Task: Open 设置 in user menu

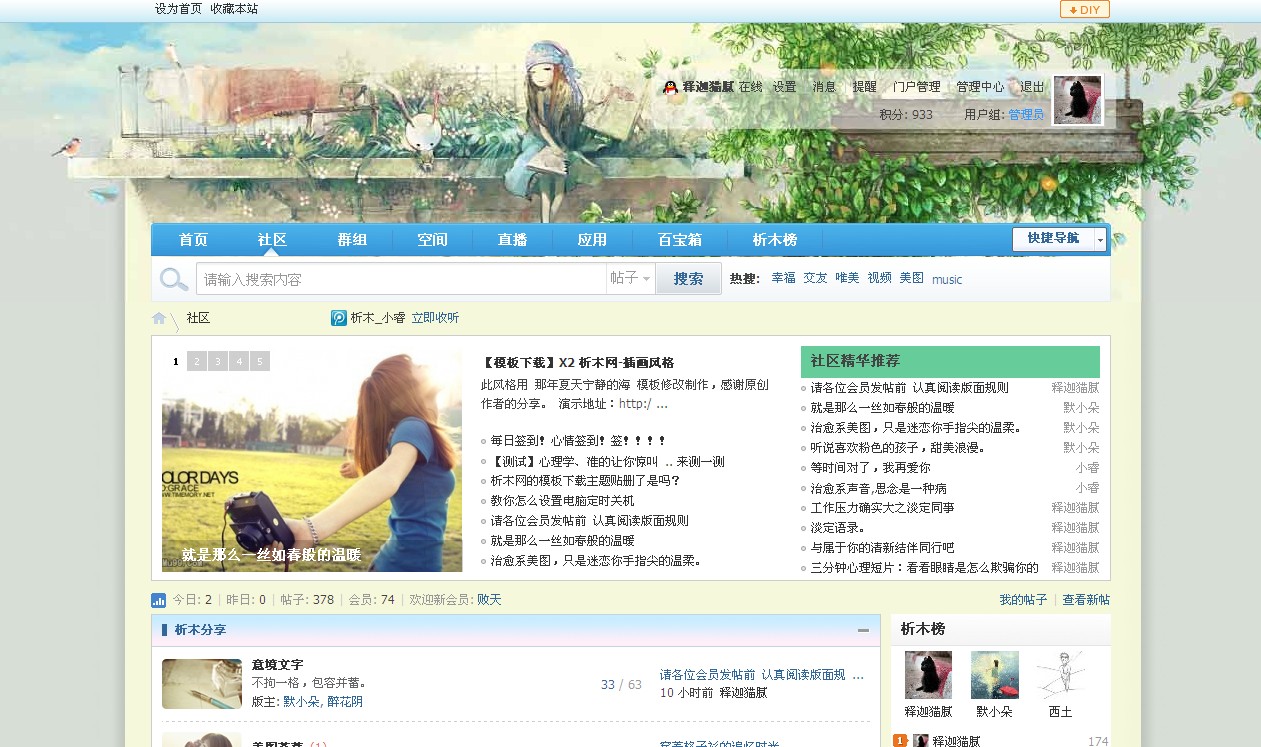Action: point(784,87)
